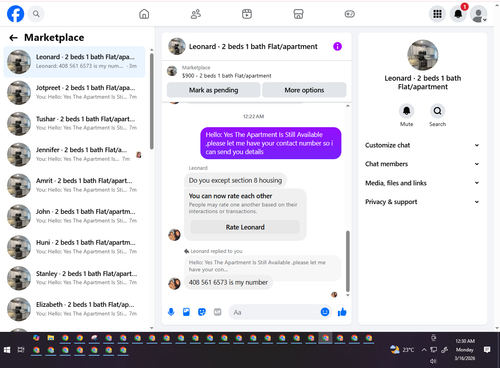Viewport: 500px width, 368px height.
Task: Open the GIF picker icon
Action: click(x=217, y=312)
